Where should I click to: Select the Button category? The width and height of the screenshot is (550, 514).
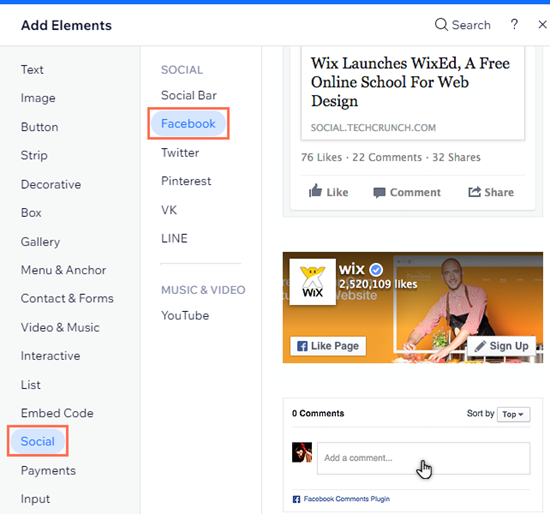click(x=39, y=127)
